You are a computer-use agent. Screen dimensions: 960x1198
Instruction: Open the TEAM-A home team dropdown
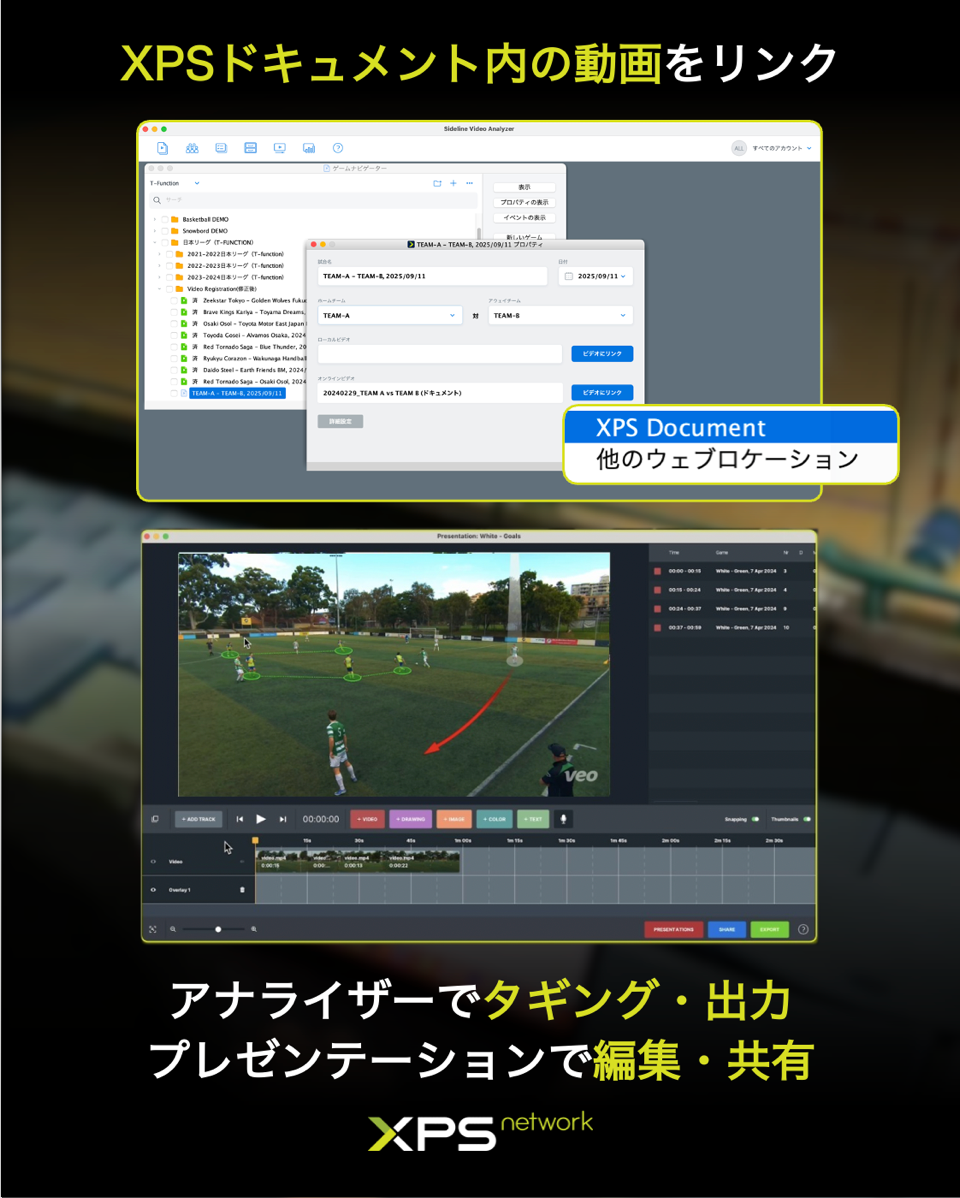390,315
